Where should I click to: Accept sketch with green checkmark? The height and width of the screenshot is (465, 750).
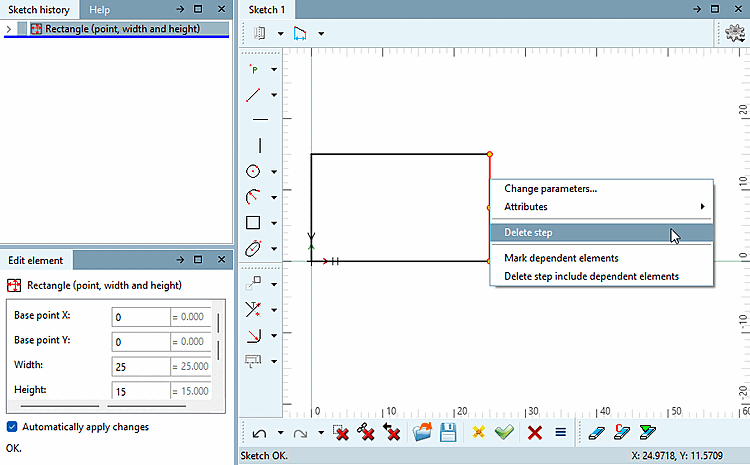click(x=504, y=432)
